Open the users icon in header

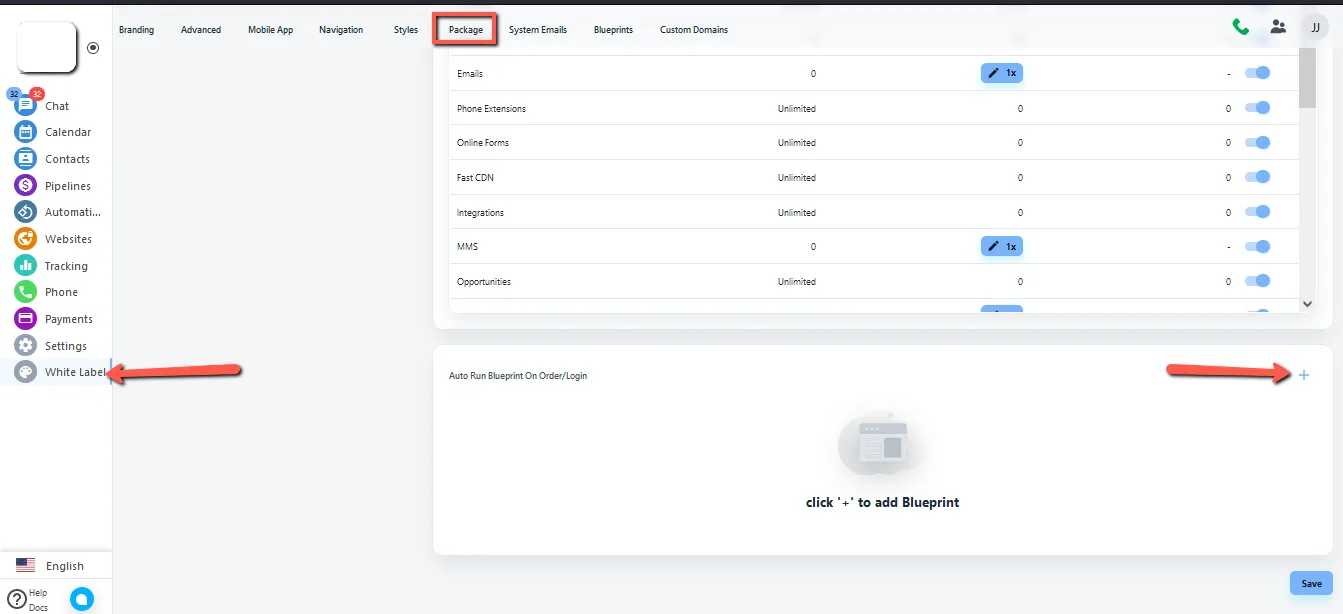pos(1278,27)
